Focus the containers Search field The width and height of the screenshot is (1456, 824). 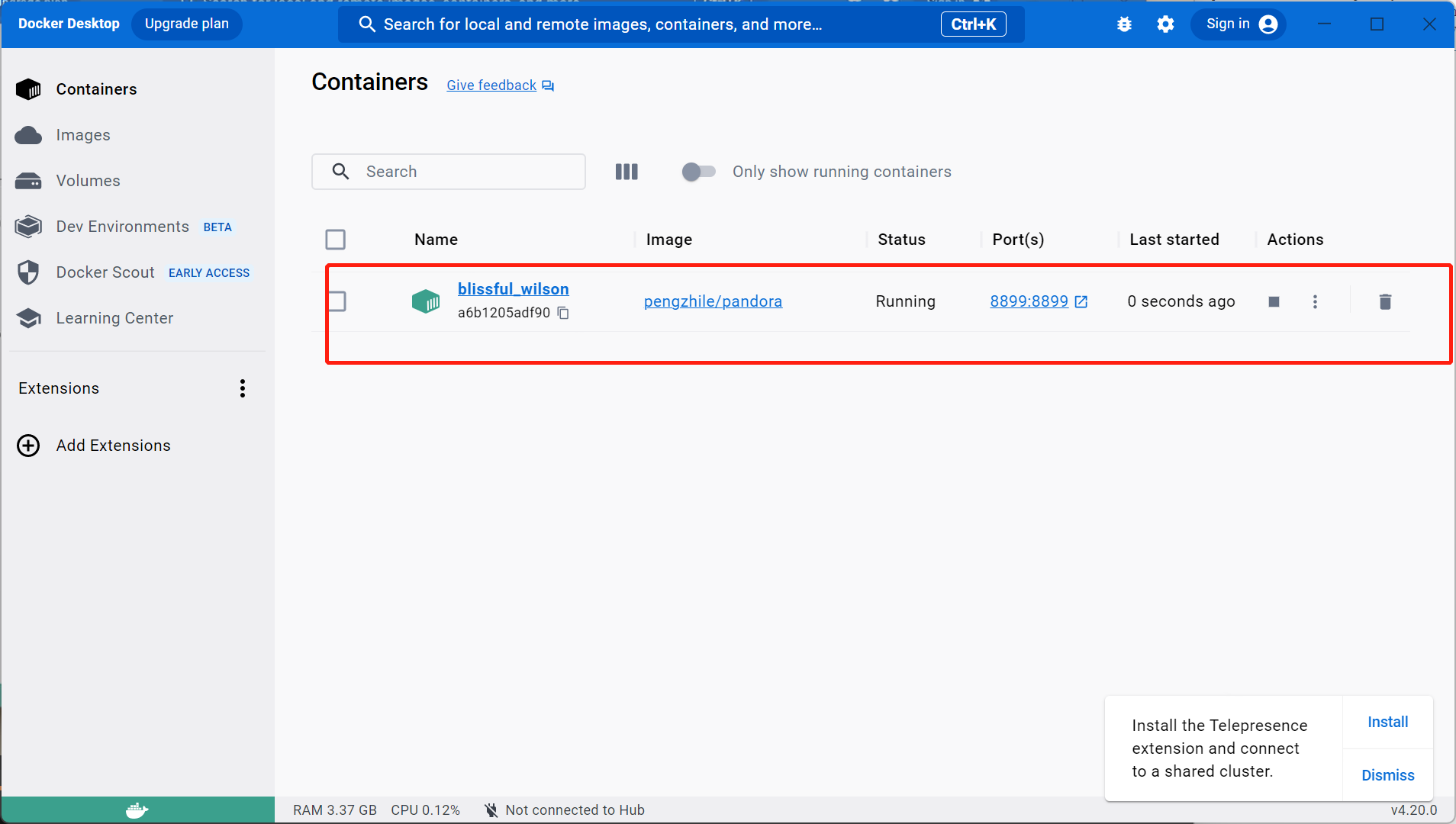pyautogui.click(x=449, y=172)
